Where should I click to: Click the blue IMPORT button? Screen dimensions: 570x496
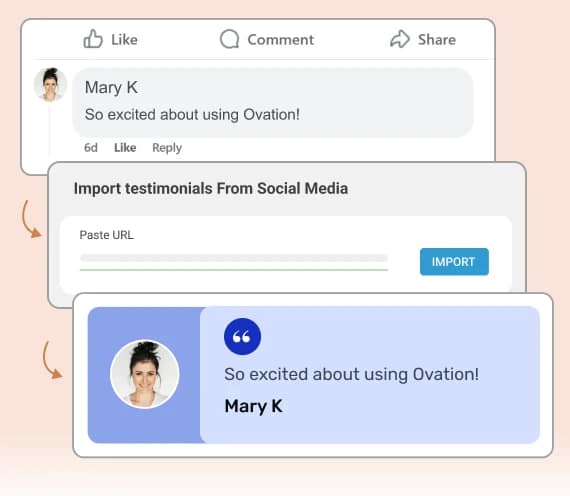pyautogui.click(x=454, y=262)
